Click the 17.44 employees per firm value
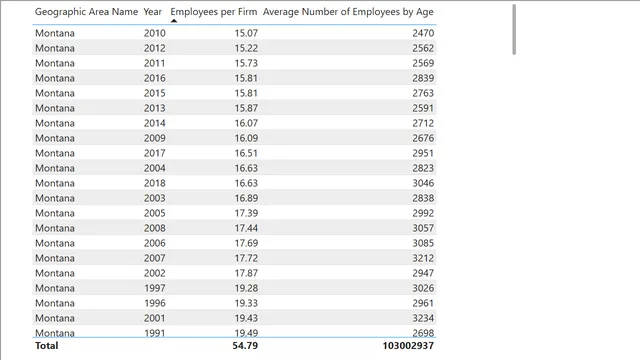640x360 pixels. click(x=246, y=228)
